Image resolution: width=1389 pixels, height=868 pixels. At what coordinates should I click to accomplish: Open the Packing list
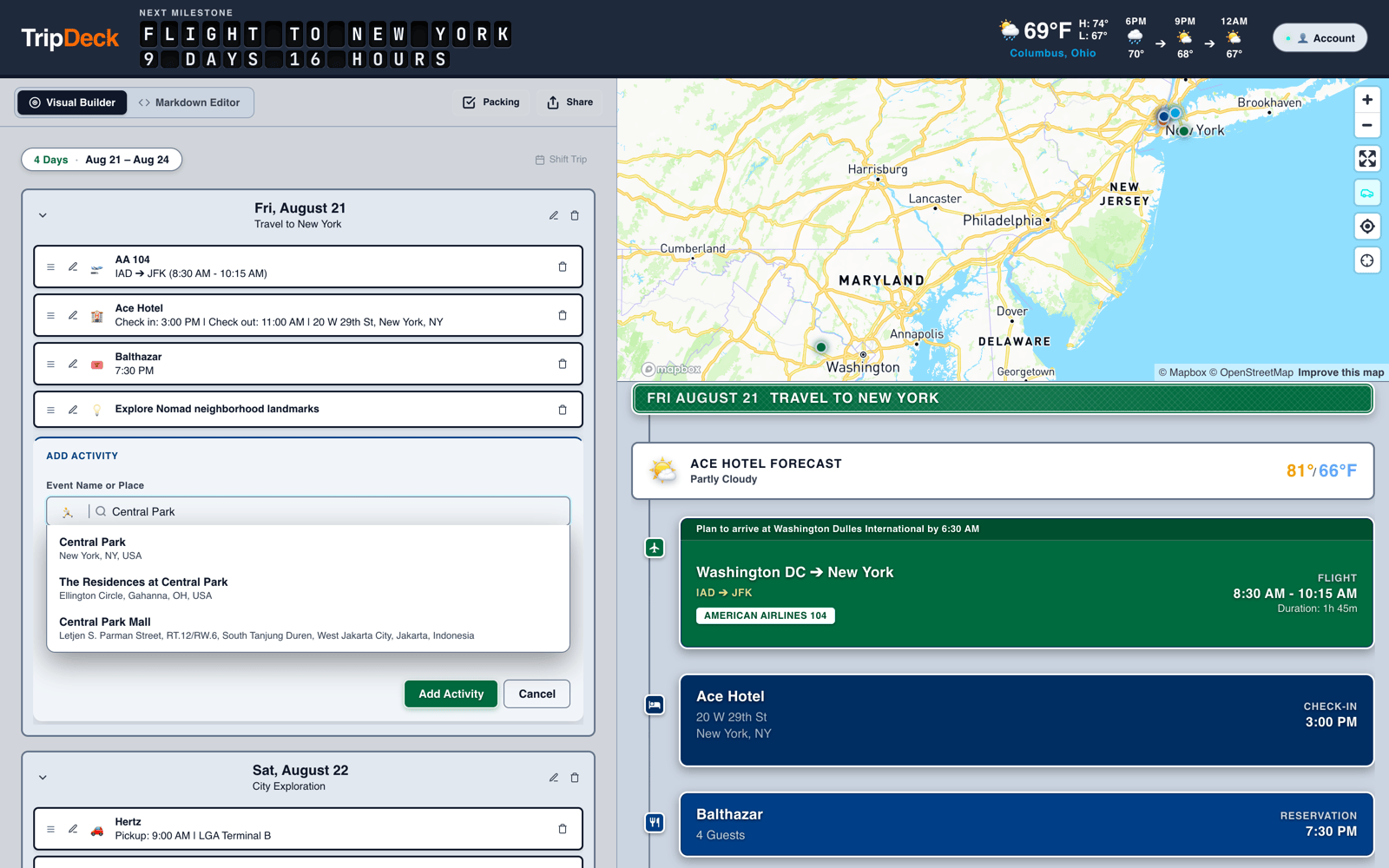pyautogui.click(x=491, y=102)
